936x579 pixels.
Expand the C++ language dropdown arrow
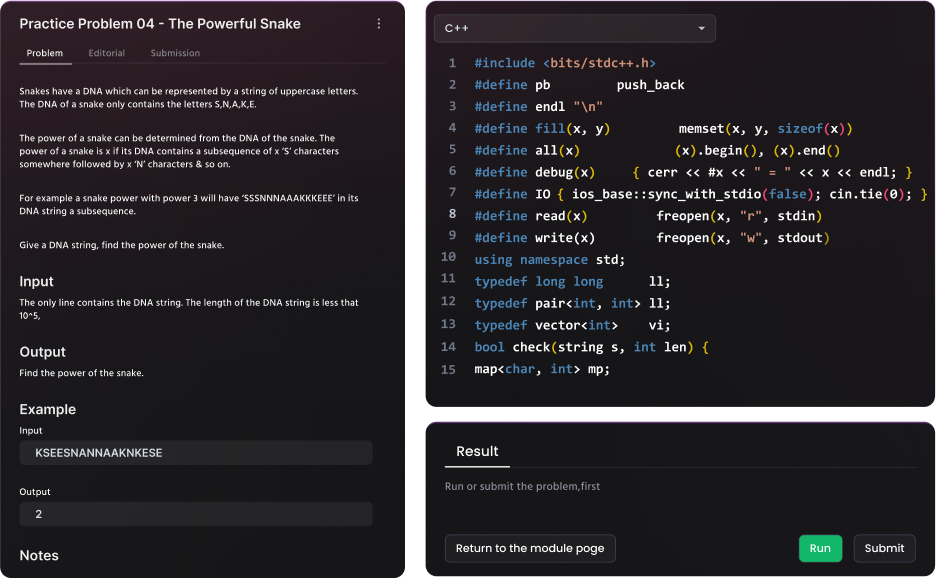[x=701, y=29]
